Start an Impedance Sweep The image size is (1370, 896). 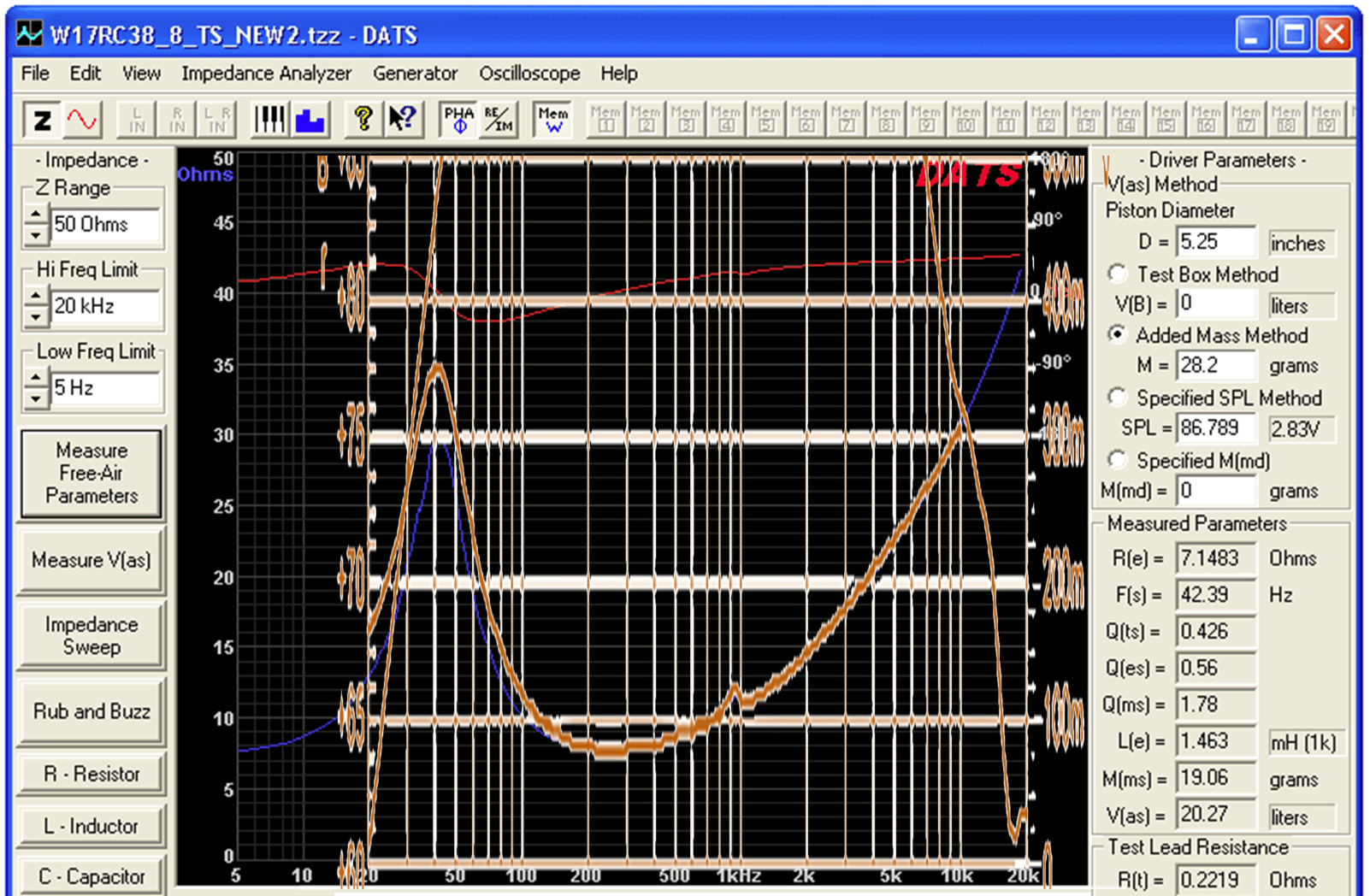pos(92,635)
